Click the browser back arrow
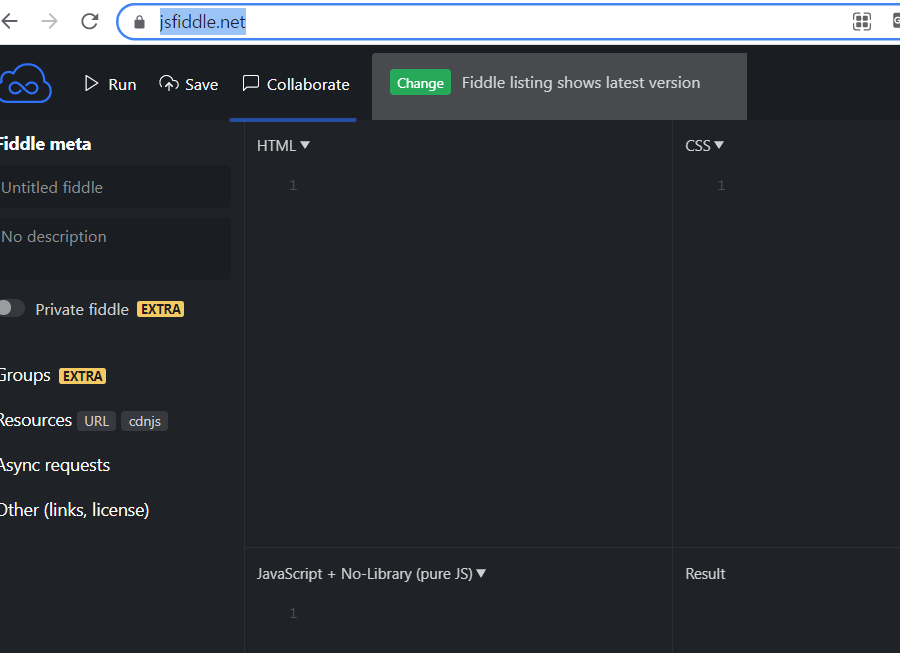 [9, 22]
